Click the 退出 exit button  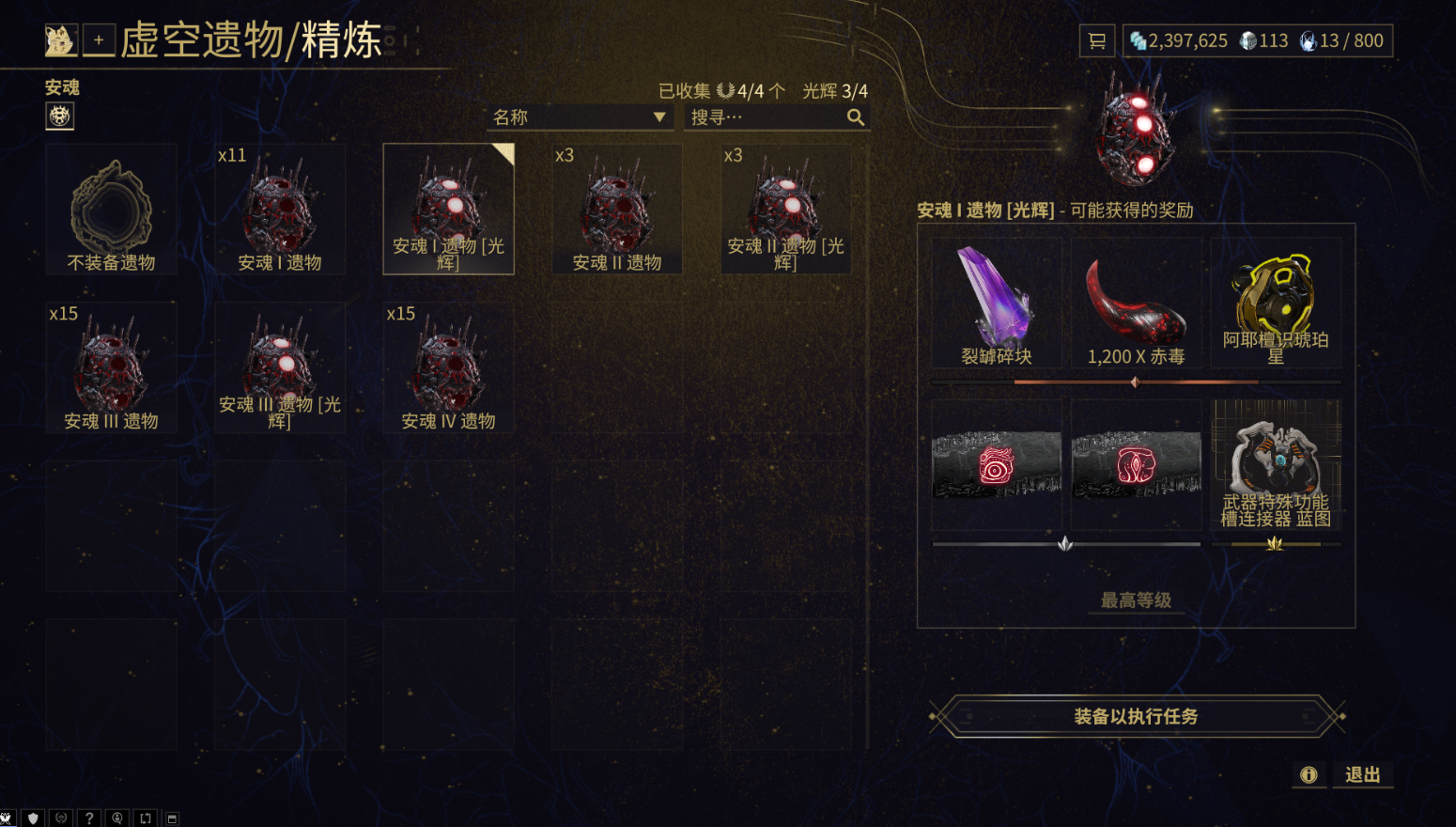tap(1362, 774)
